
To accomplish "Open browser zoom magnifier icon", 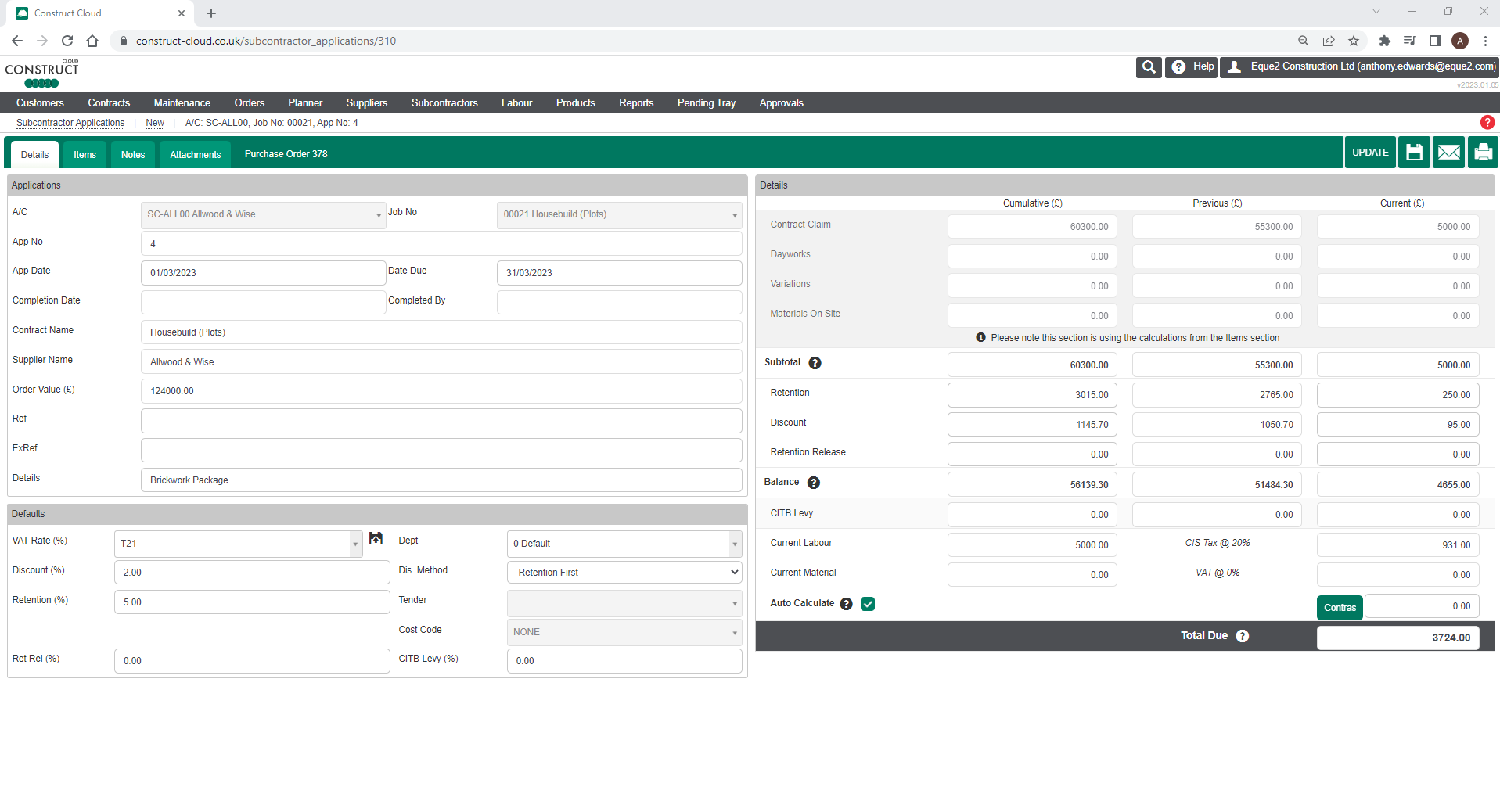I will point(1304,41).
